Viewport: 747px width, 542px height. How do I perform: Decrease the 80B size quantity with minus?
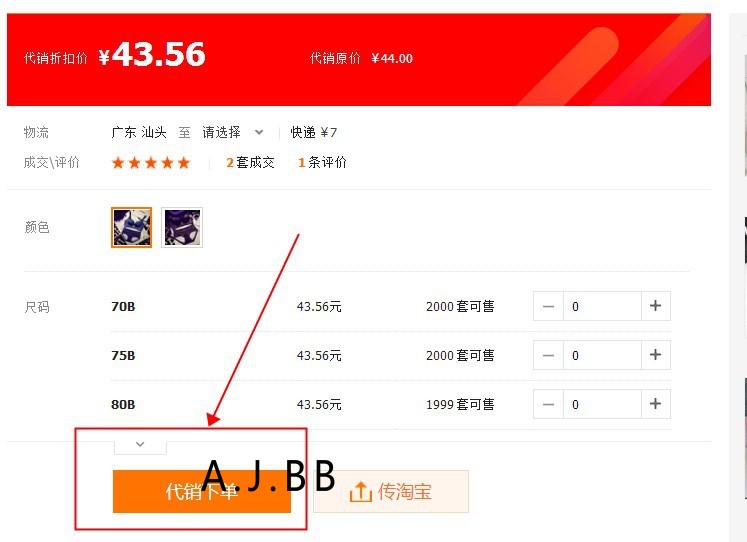(548, 404)
